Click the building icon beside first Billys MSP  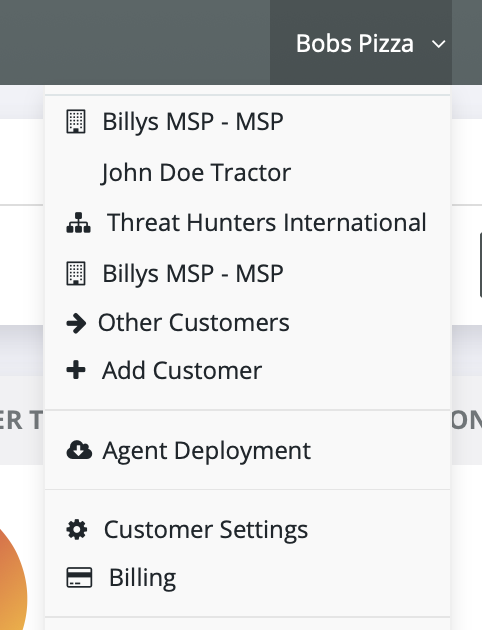click(x=76, y=121)
